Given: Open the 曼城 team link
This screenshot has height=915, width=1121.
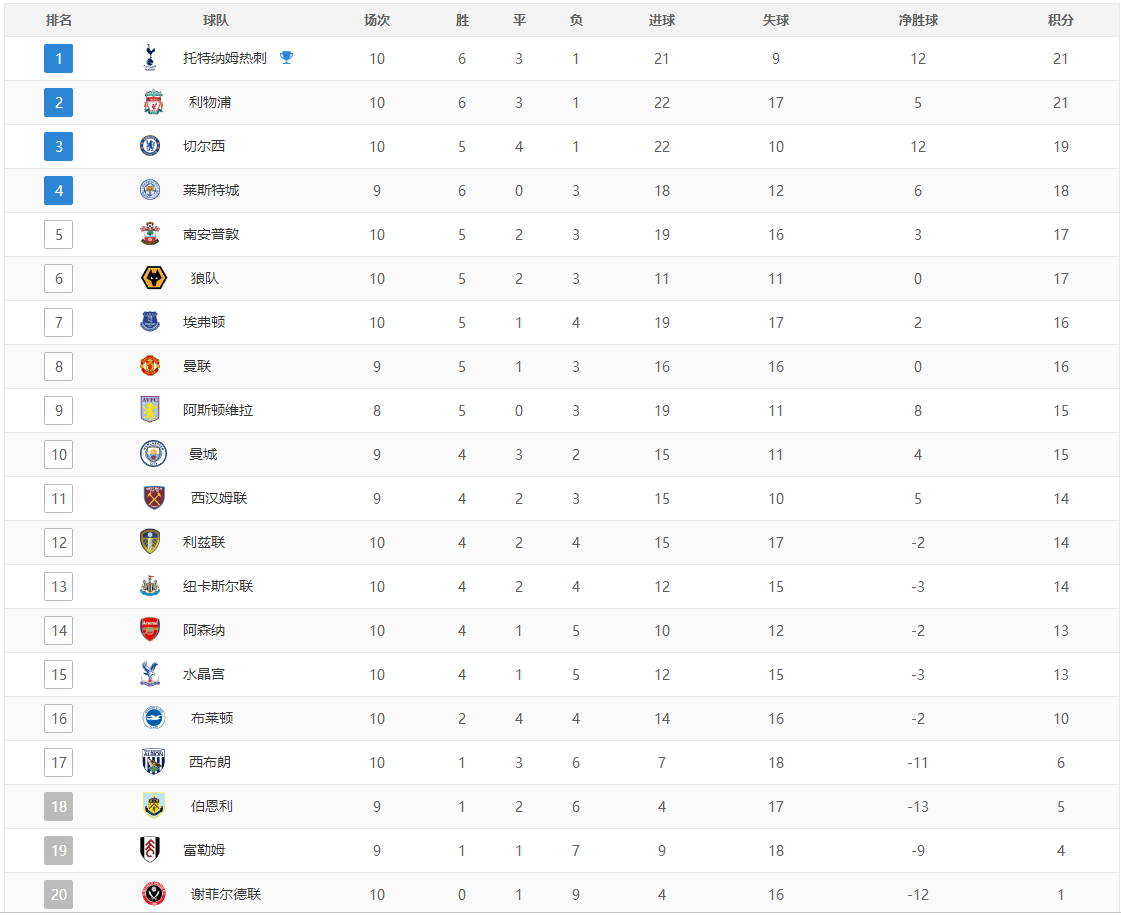Looking at the screenshot, I should pyautogui.click(x=203, y=454).
